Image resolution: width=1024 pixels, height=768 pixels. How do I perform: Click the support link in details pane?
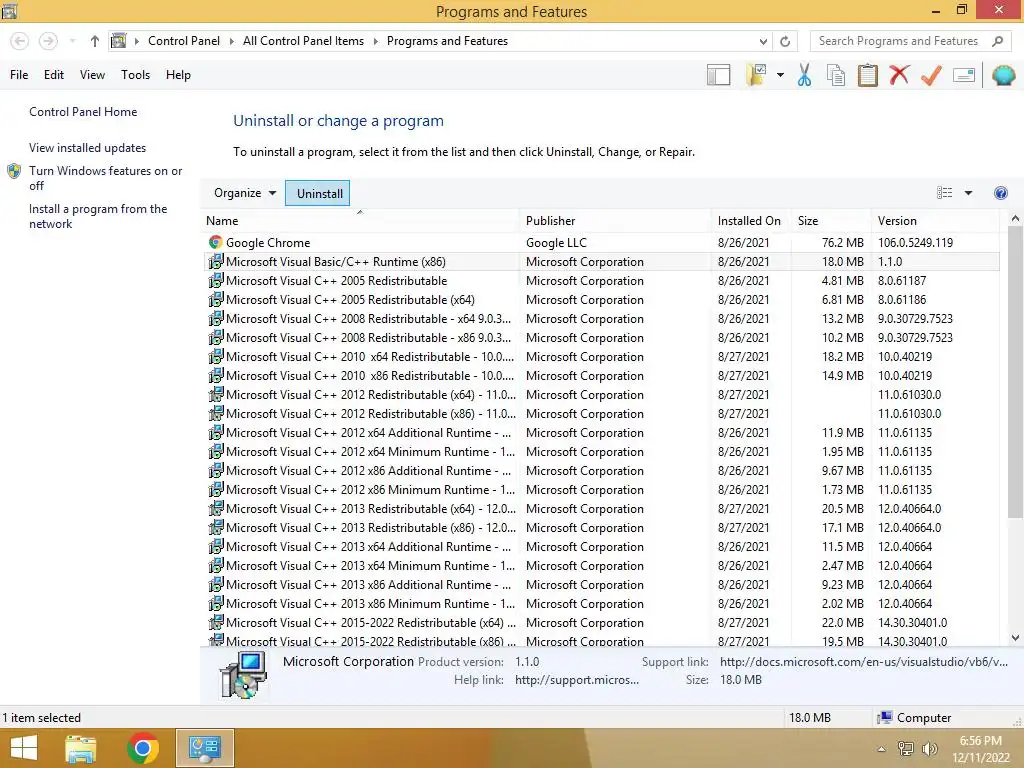(x=863, y=662)
